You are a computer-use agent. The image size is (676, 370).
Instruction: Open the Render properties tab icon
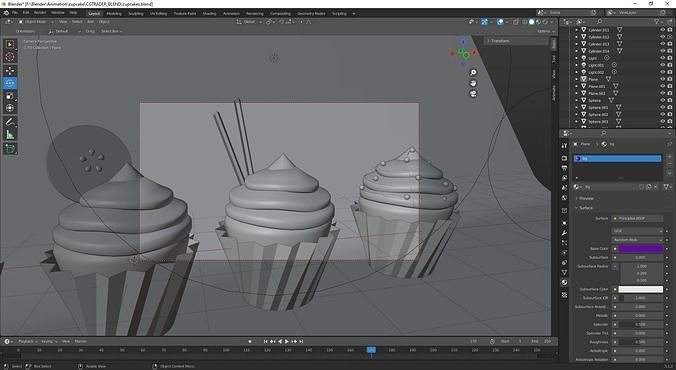[x=564, y=158]
